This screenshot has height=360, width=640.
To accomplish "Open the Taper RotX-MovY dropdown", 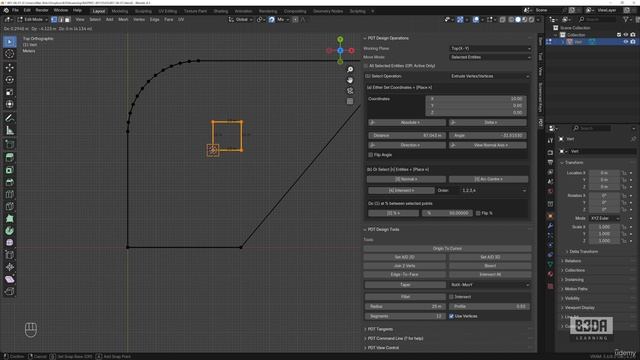I will coord(490,285).
